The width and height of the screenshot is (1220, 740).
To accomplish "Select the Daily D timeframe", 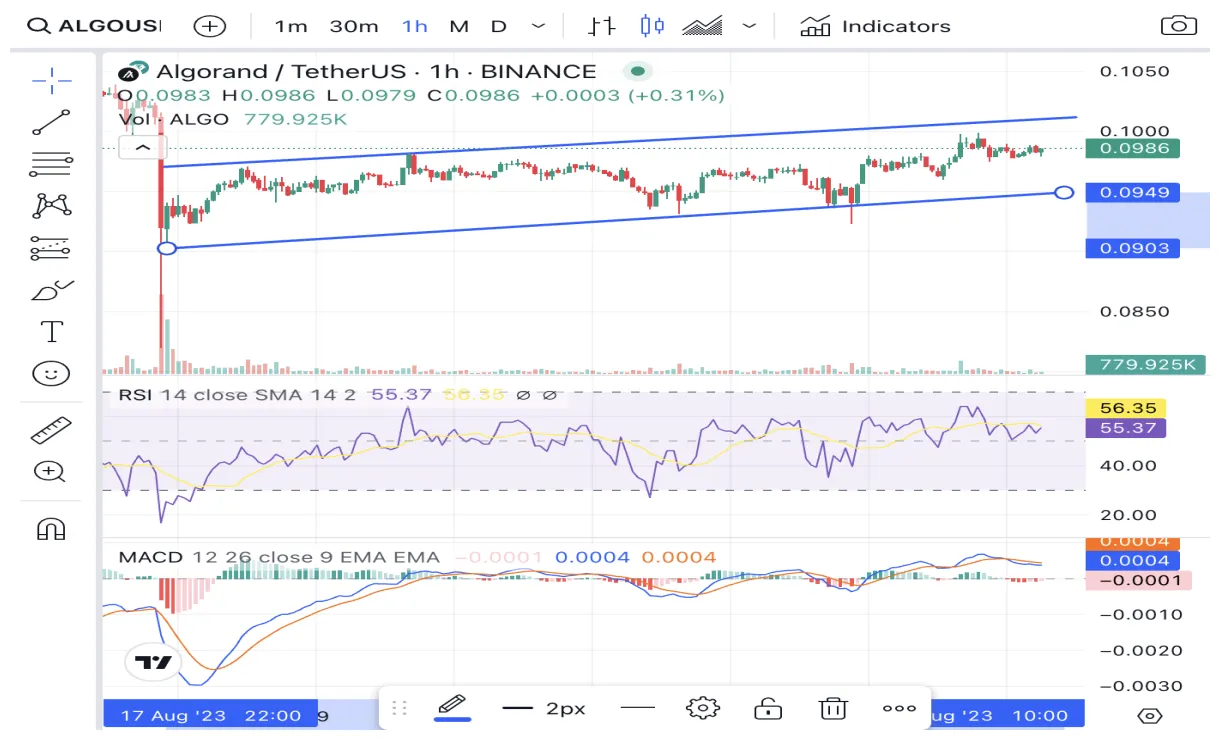I will 498,26.
